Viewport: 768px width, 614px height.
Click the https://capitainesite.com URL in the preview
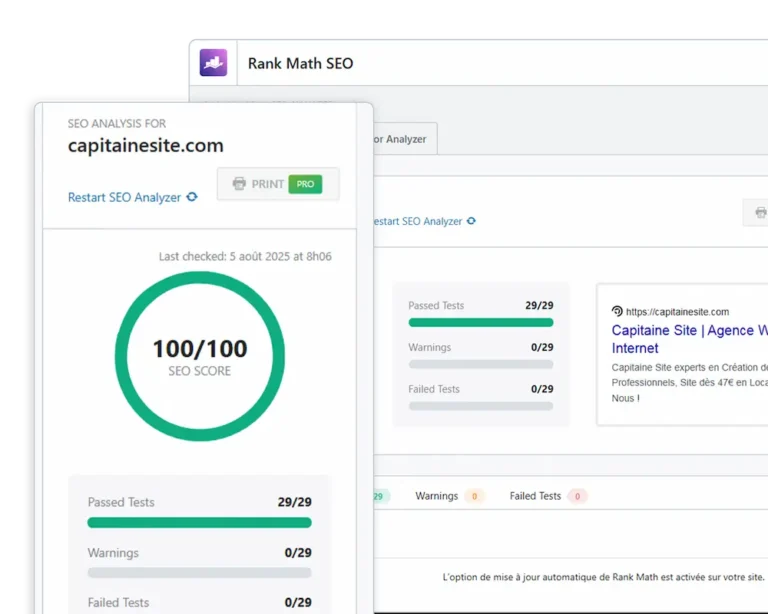[x=677, y=311]
